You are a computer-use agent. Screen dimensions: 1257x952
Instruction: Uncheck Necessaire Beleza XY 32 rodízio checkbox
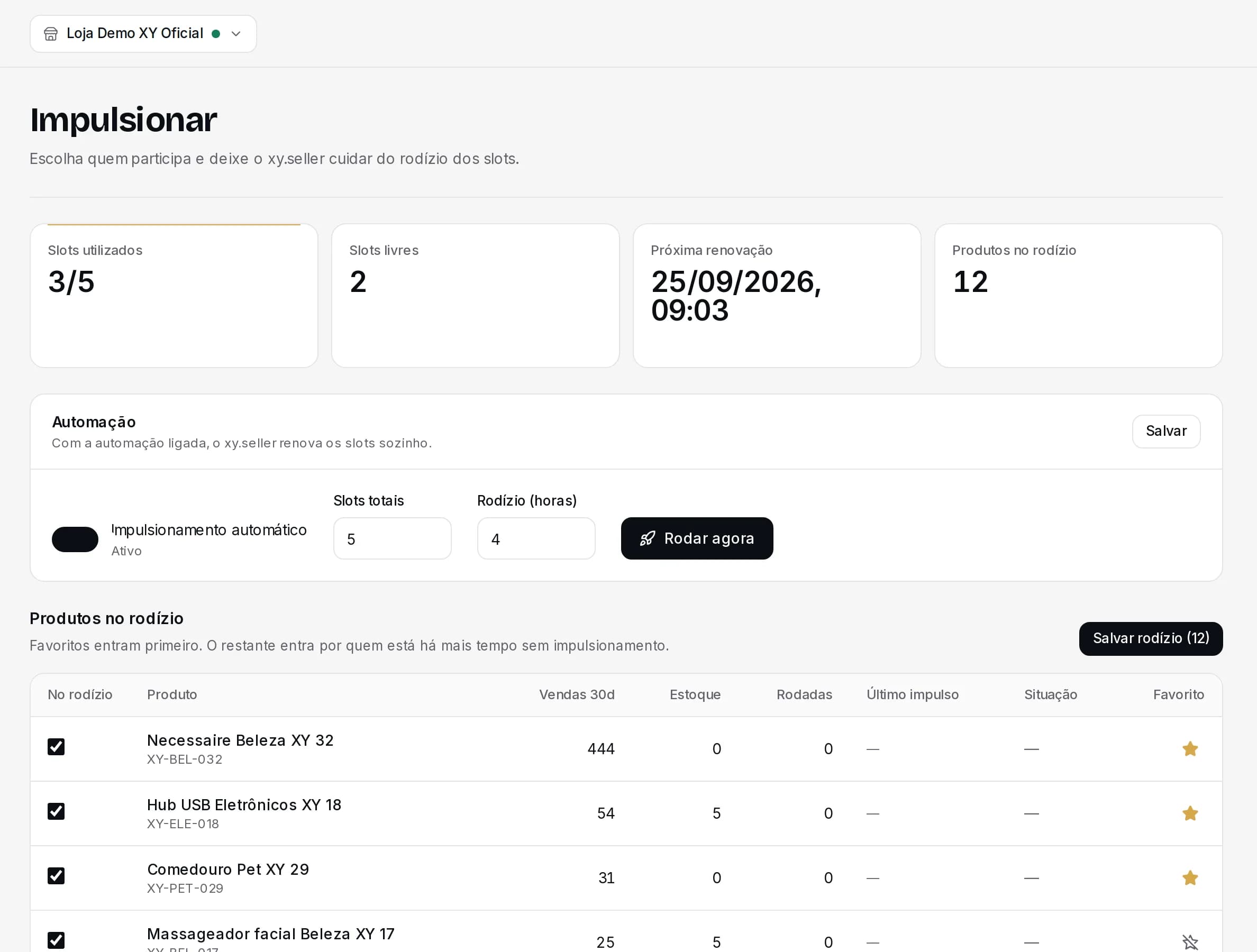[x=56, y=747]
